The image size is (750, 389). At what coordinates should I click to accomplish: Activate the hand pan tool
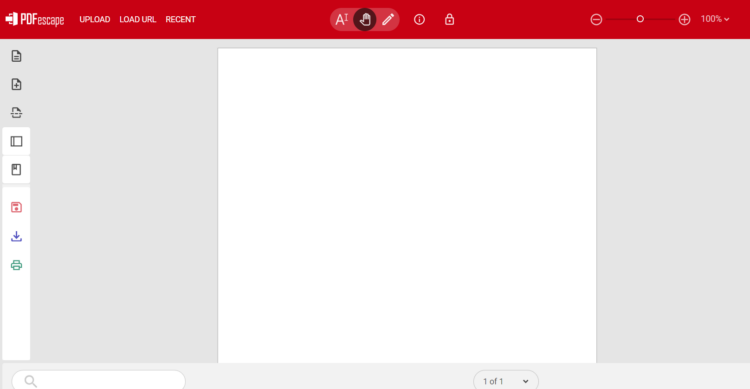364,20
